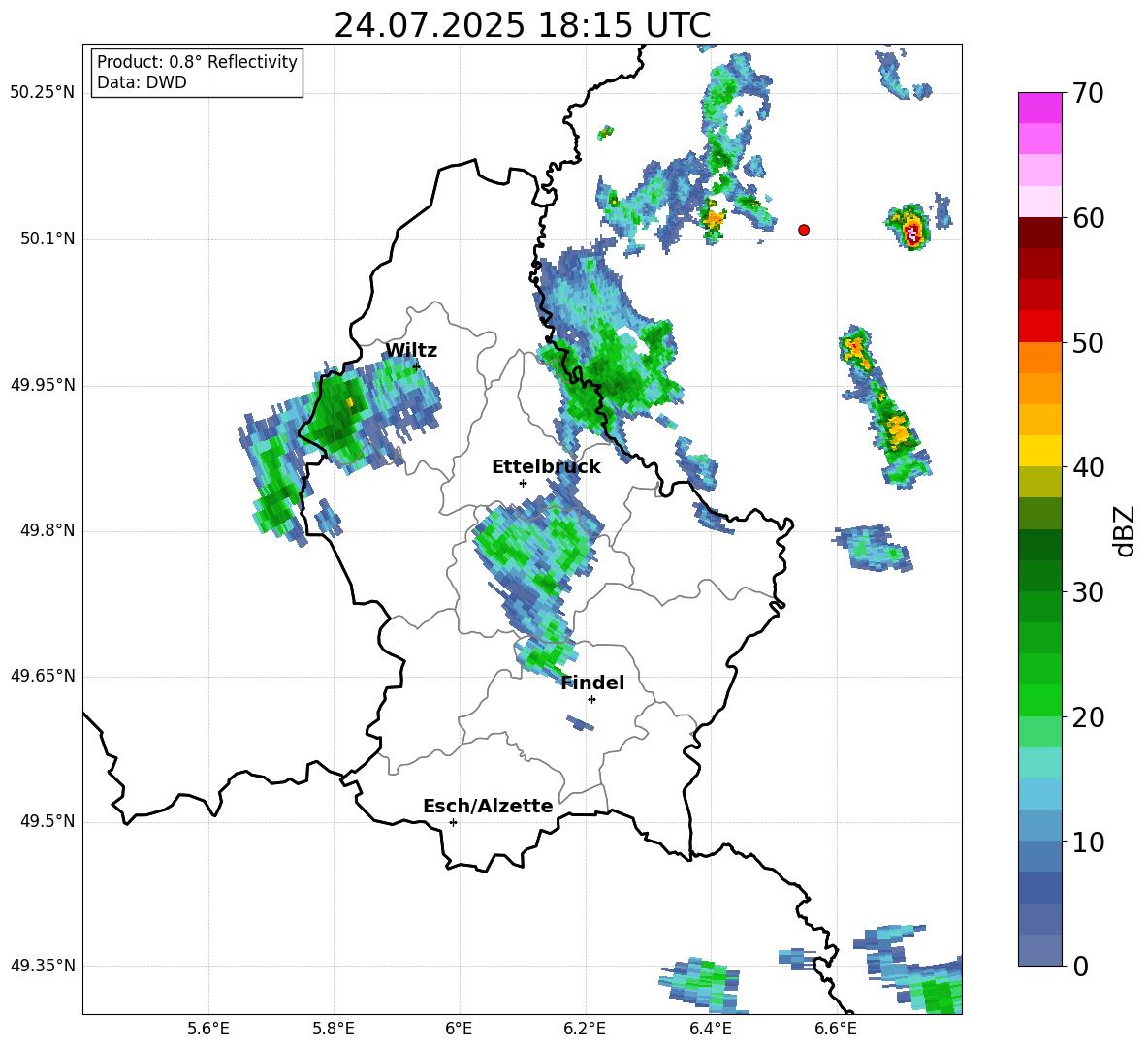Click the longitude label 5.6°E
Screen dimensions: 1148x1048
(x=208, y=1029)
